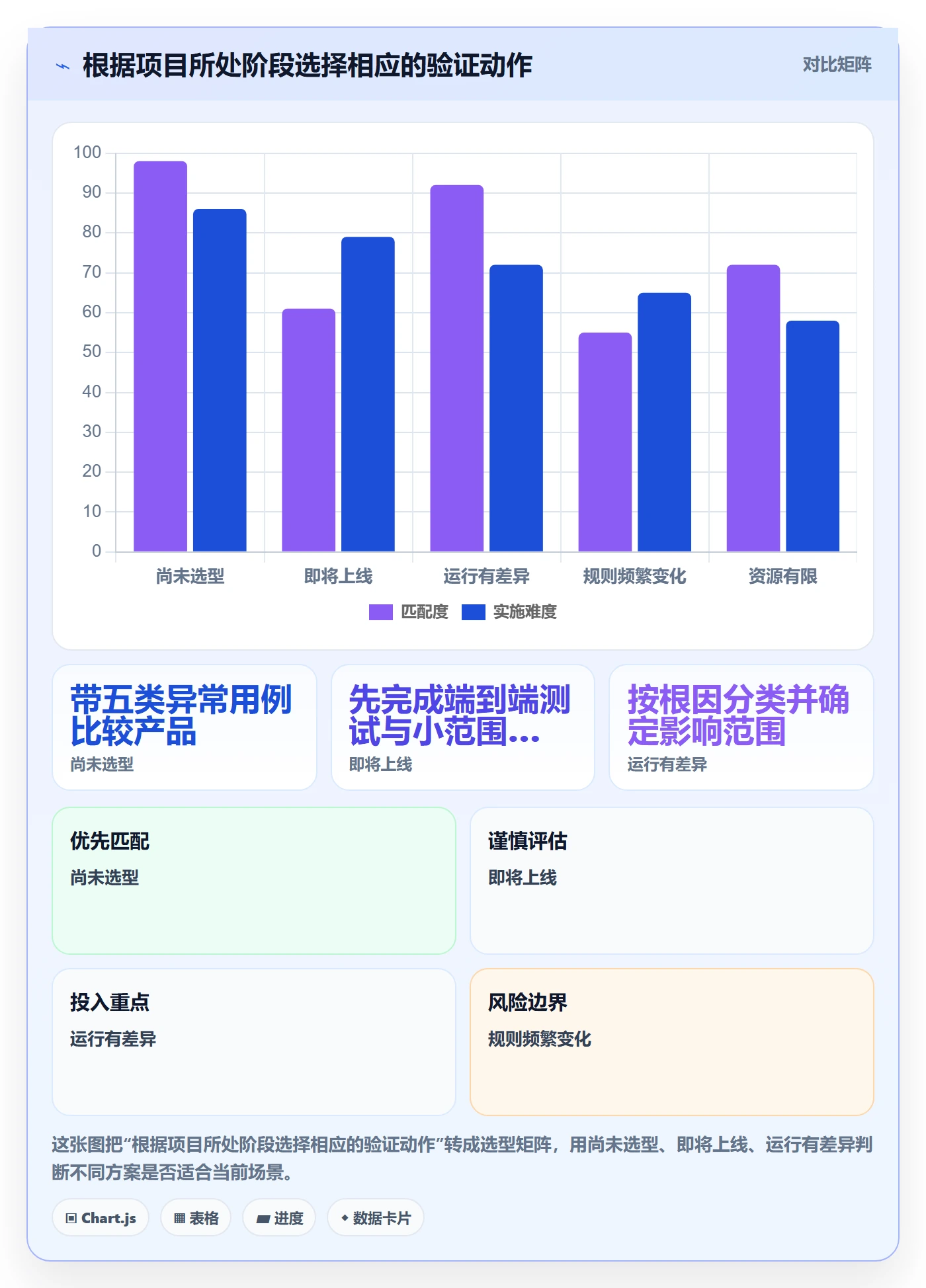This screenshot has width=926, height=1288.
Task: Click 规则频繁变化 subtitle under 风险边界
Action: [x=540, y=1039]
